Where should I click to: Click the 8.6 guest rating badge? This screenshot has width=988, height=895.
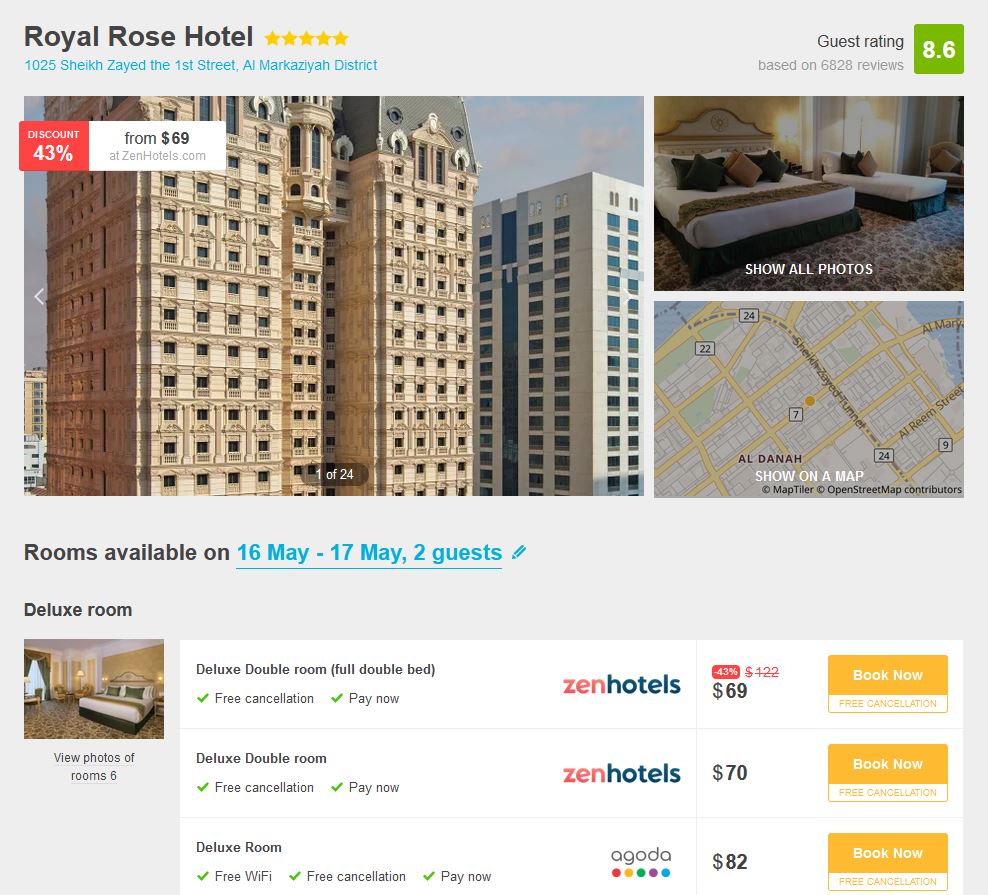coord(938,49)
